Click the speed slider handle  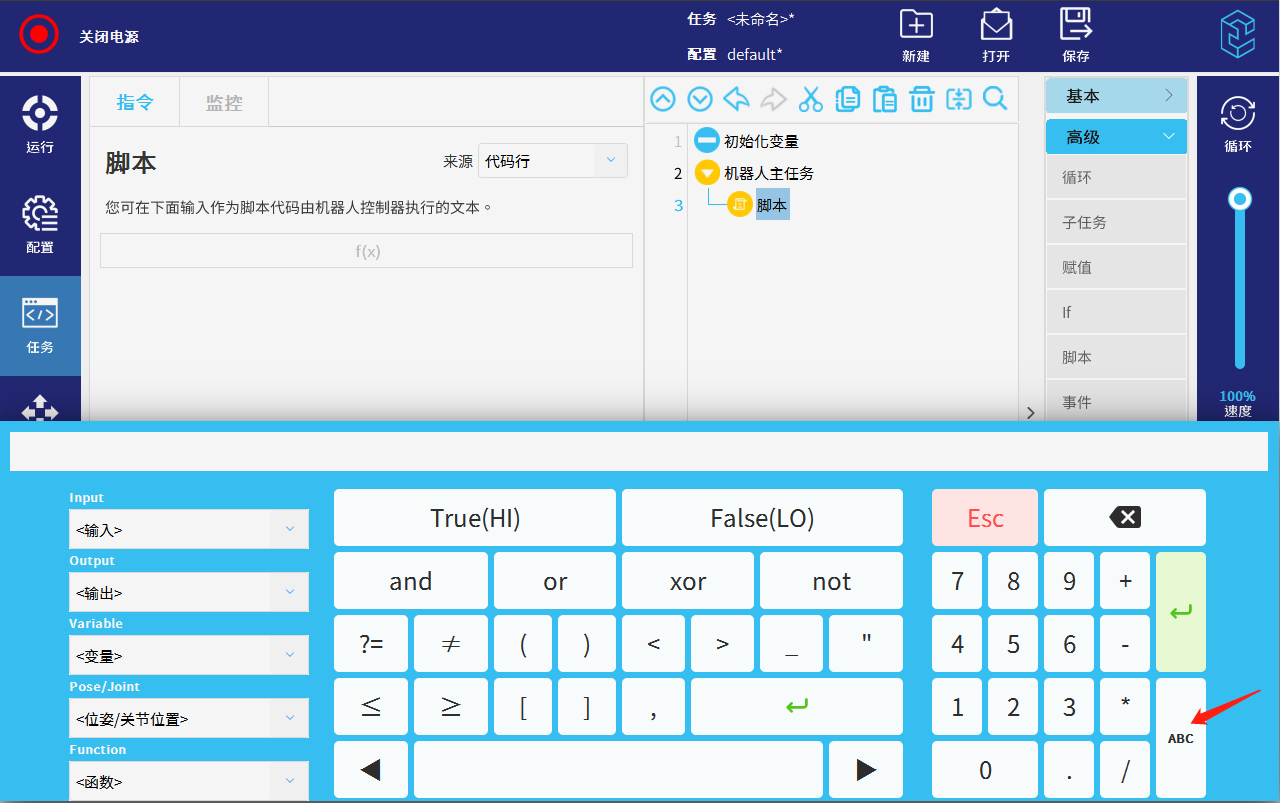pos(1240,199)
